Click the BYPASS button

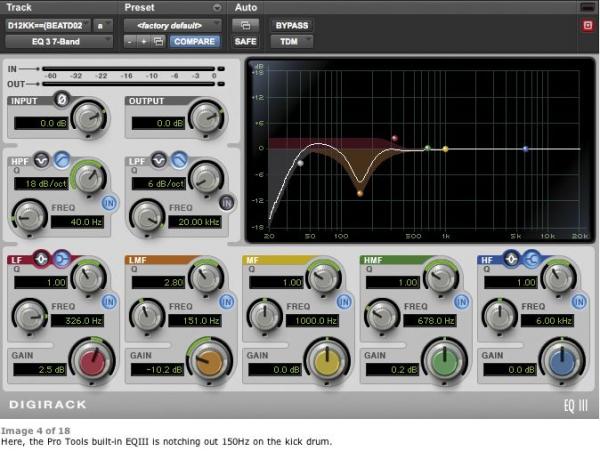pos(292,24)
